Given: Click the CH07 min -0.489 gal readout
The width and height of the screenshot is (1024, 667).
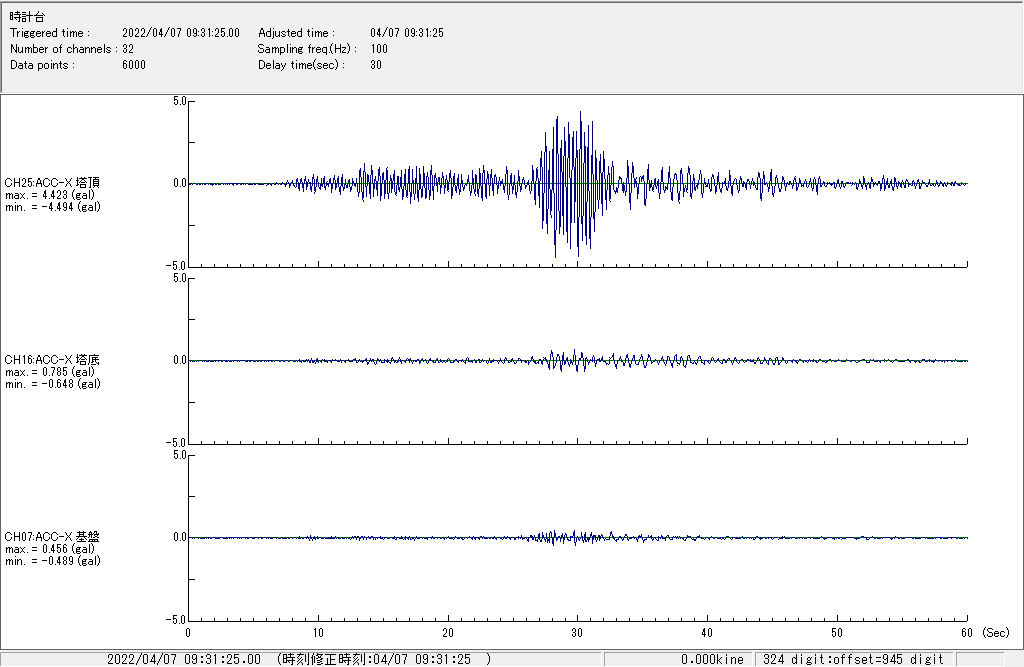Looking at the screenshot, I should pyautogui.click(x=52, y=561).
